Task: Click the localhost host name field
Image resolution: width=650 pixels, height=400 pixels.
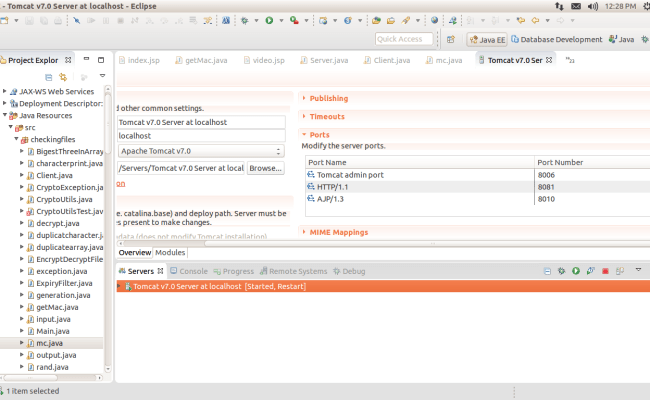Action: (x=201, y=136)
